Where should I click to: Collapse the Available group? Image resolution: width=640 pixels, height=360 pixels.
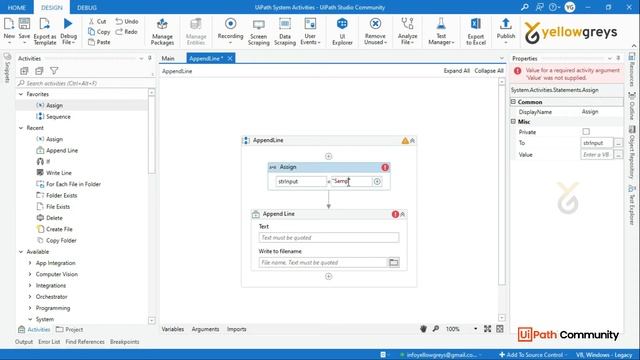21,252
